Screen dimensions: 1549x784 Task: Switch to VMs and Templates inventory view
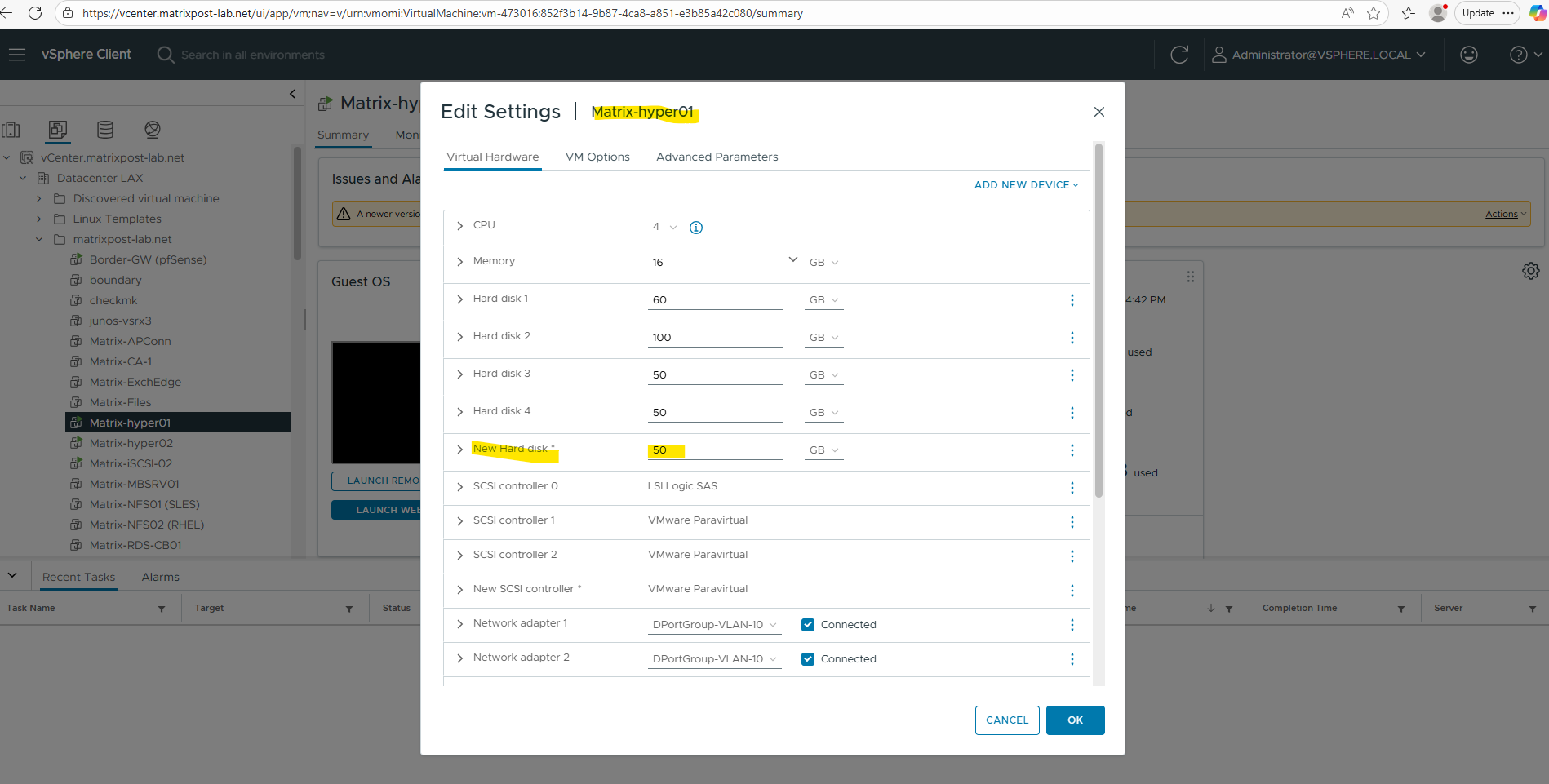(58, 130)
